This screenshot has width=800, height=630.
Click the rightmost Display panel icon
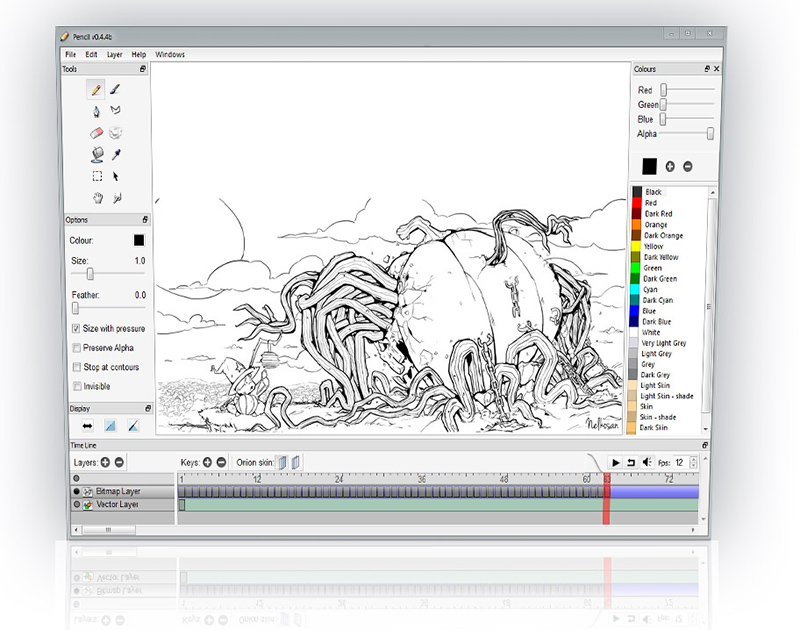pyautogui.click(x=133, y=425)
